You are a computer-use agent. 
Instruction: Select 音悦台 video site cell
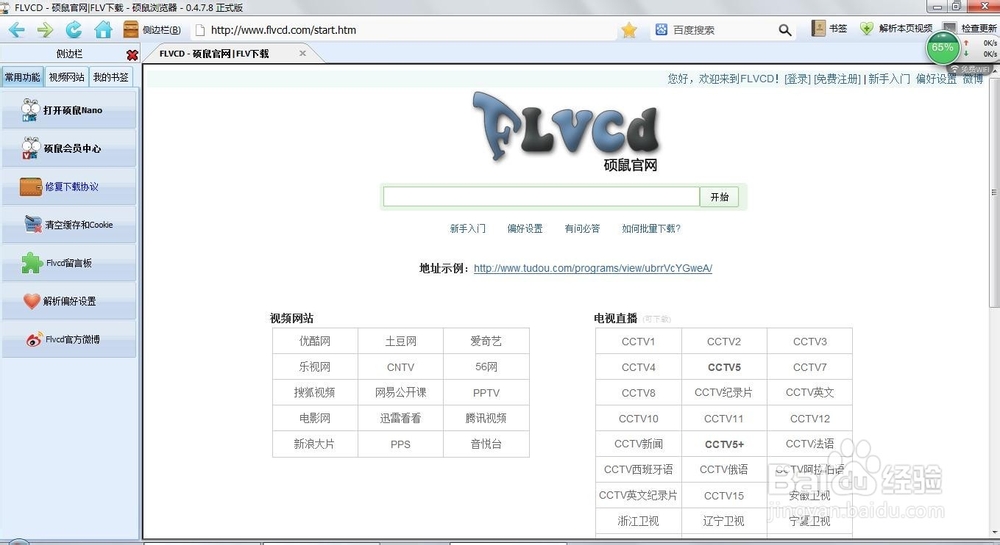[x=486, y=444]
